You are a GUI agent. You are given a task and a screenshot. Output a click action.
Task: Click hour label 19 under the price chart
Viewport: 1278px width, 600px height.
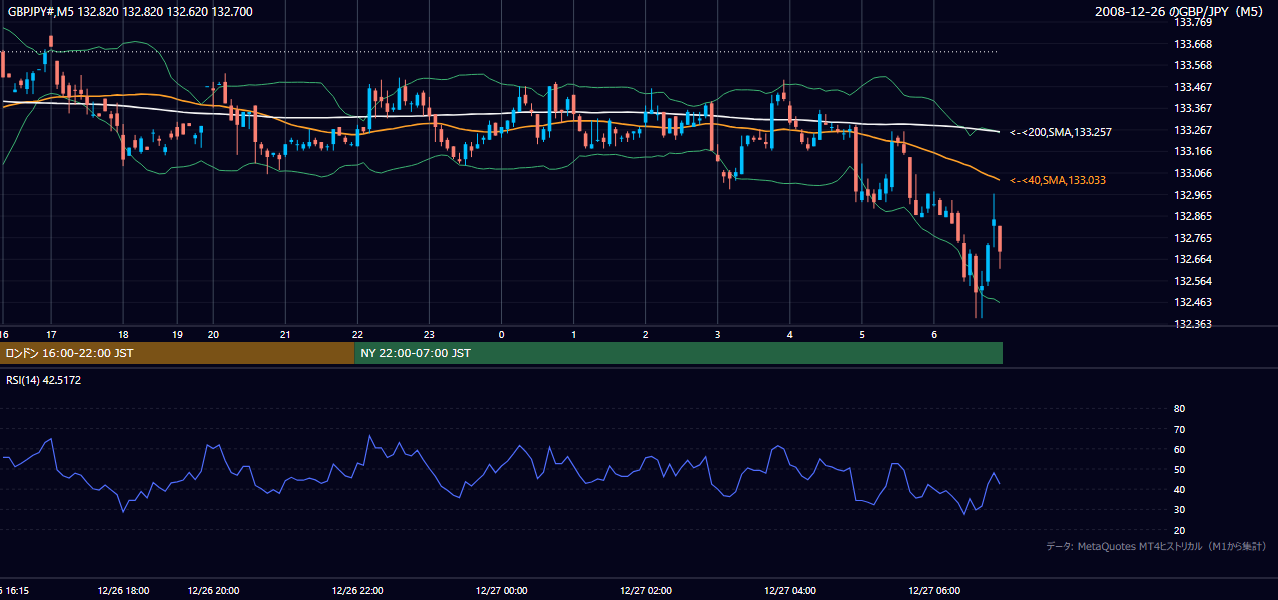point(177,334)
